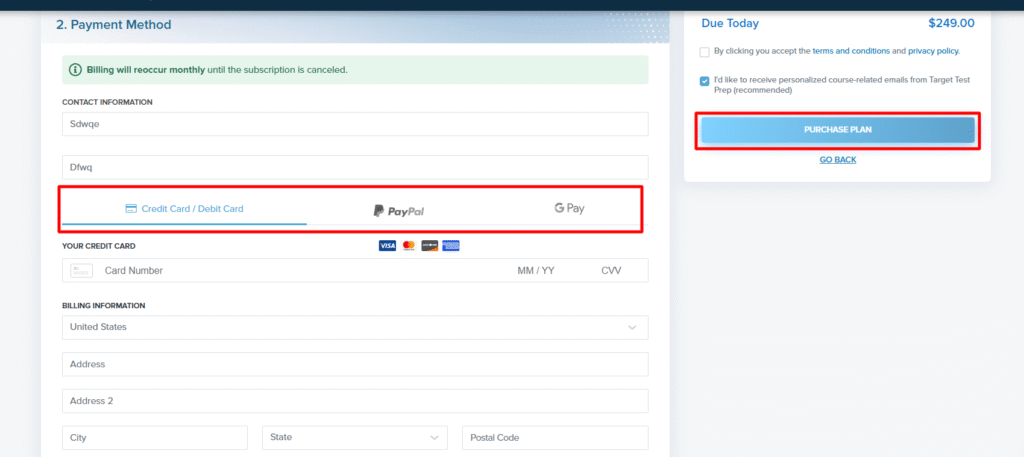Image resolution: width=1024 pixels, height=457 pixels.
Task: Click the info icon in billing notice
Action: tap(76, 70)
